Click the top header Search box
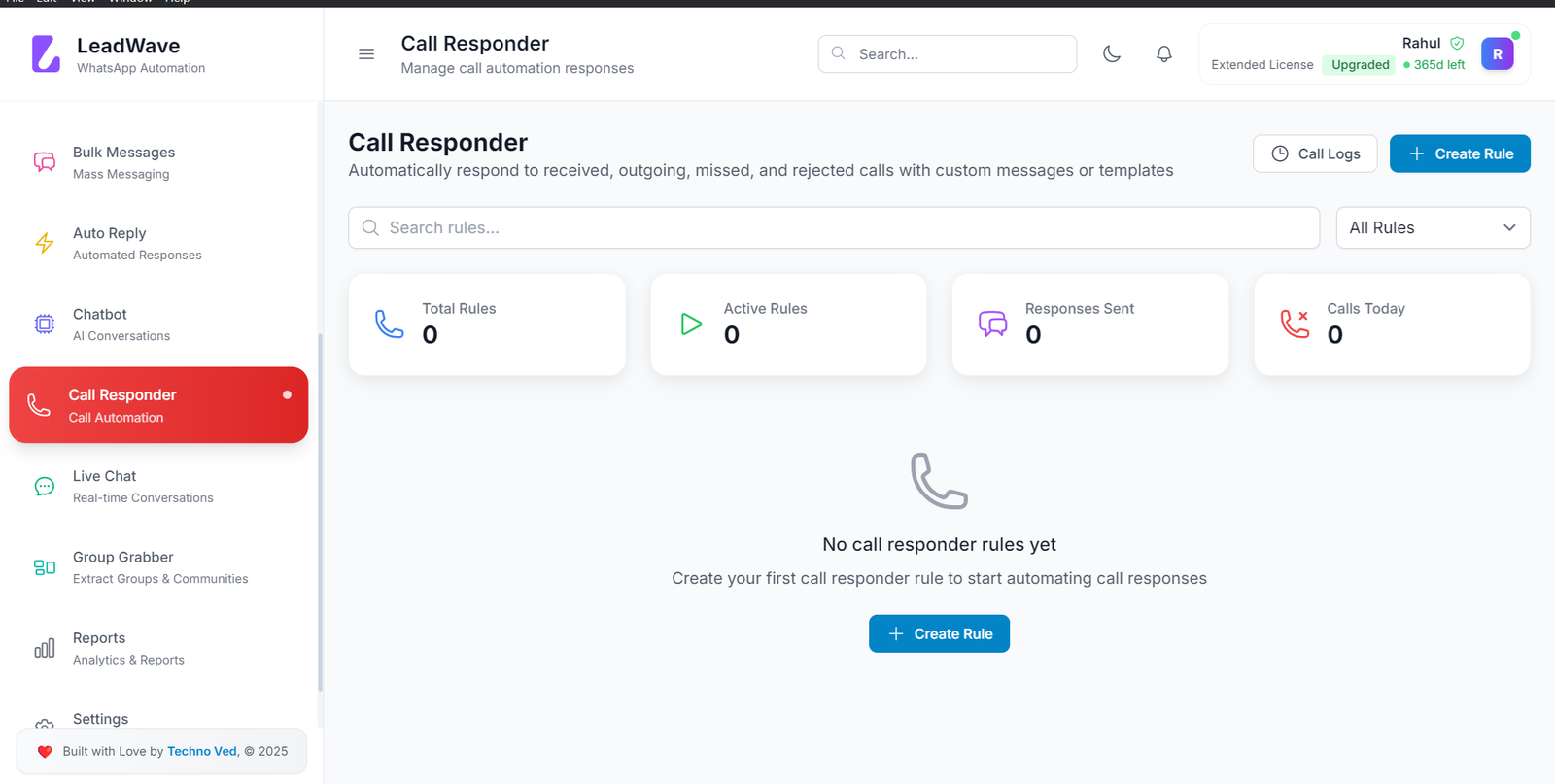The image size is (1555, 784). tap(947, 54)
